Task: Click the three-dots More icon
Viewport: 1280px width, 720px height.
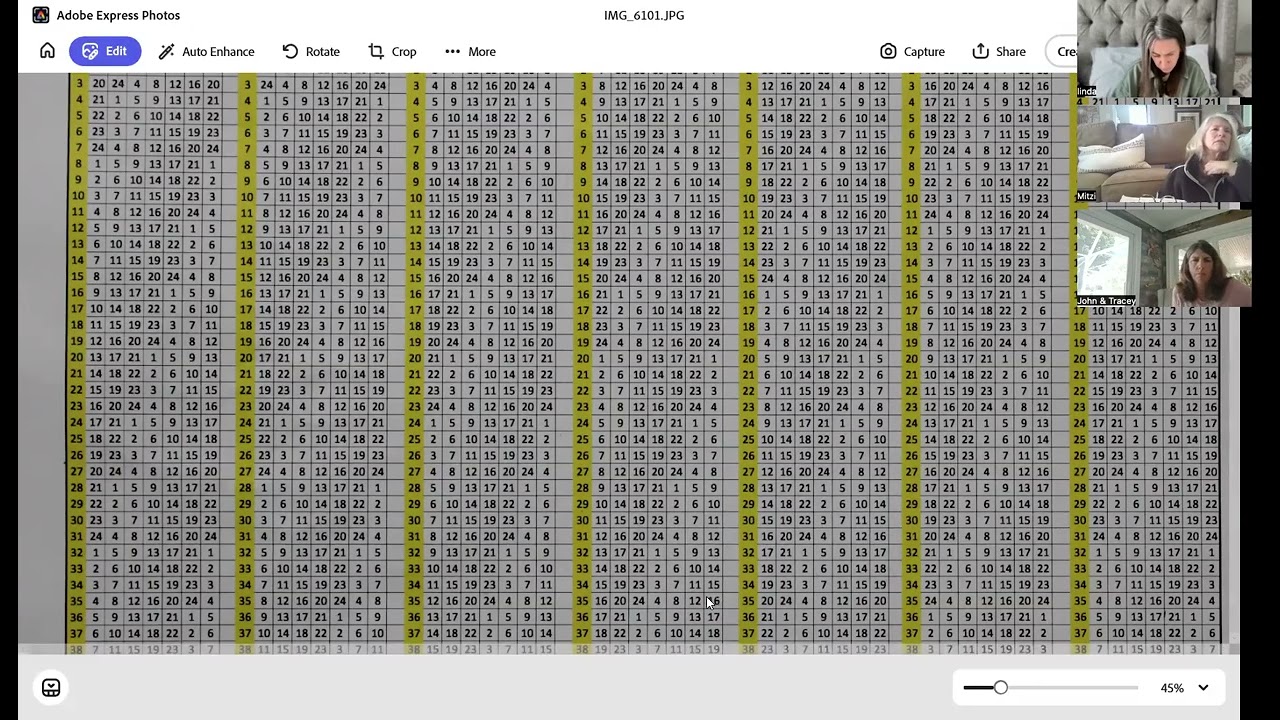Action: 452,51
